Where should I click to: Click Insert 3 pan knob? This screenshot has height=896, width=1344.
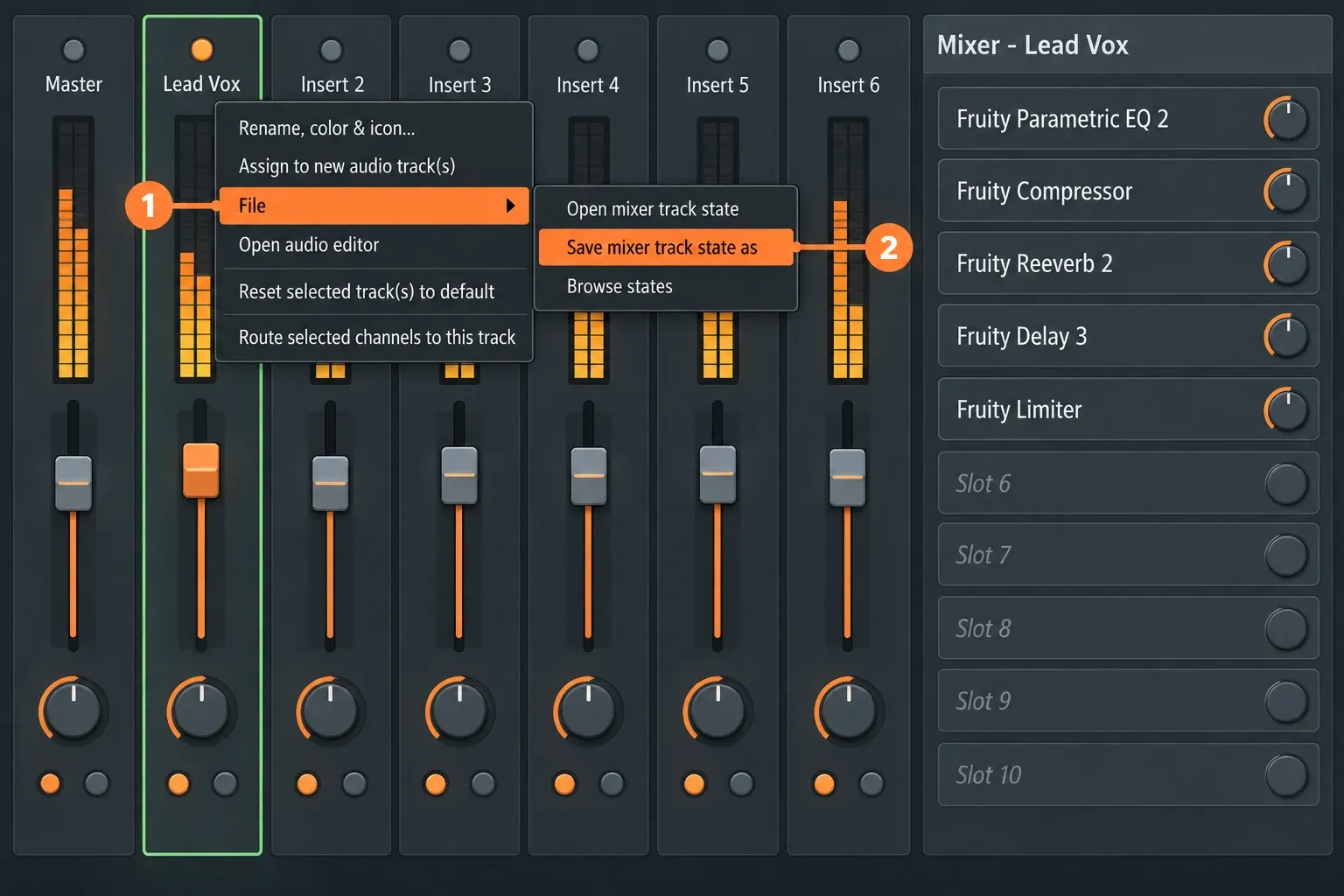click(458, 710)
